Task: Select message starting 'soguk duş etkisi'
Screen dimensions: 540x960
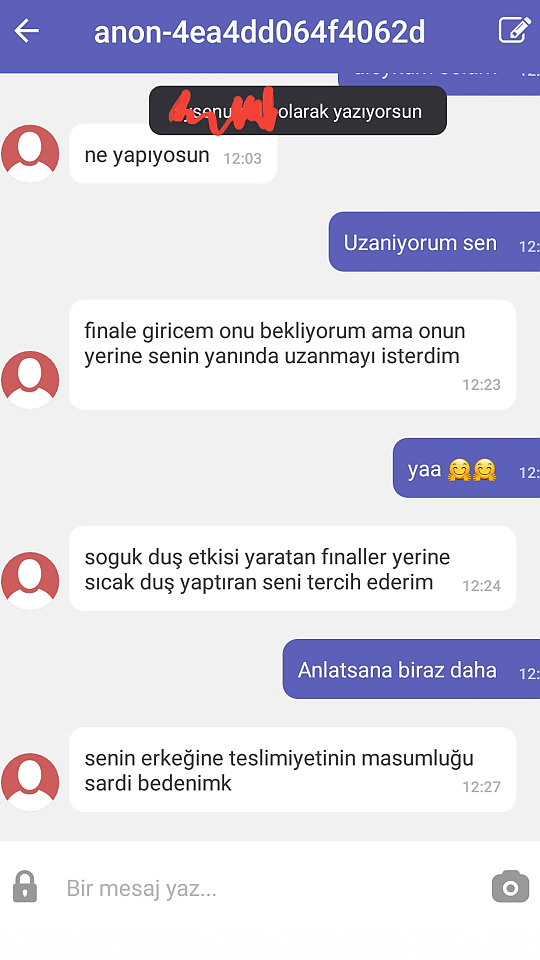Action: point(293,568)
